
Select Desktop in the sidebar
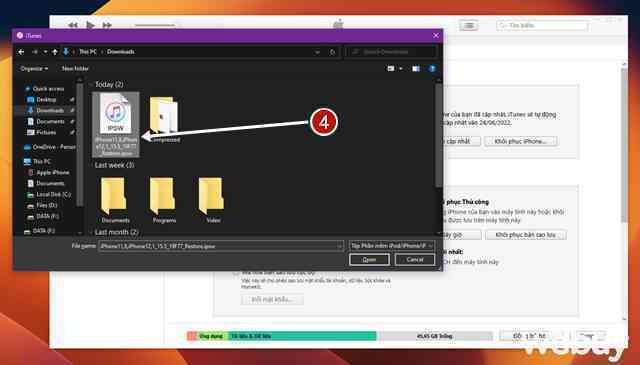pyautogui.click(x=42, y=100)
